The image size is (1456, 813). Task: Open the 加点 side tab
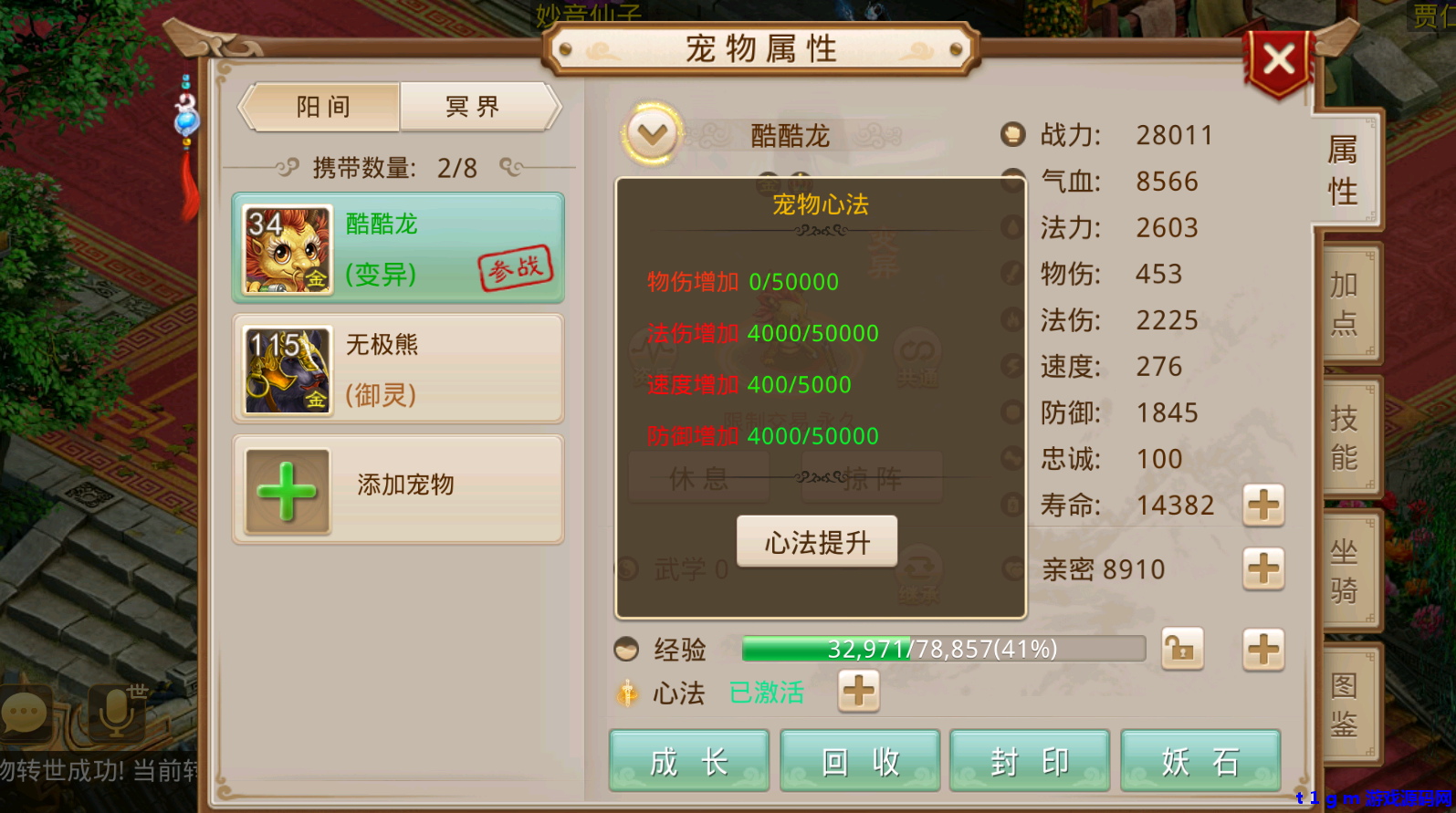tap(1347, 305)
